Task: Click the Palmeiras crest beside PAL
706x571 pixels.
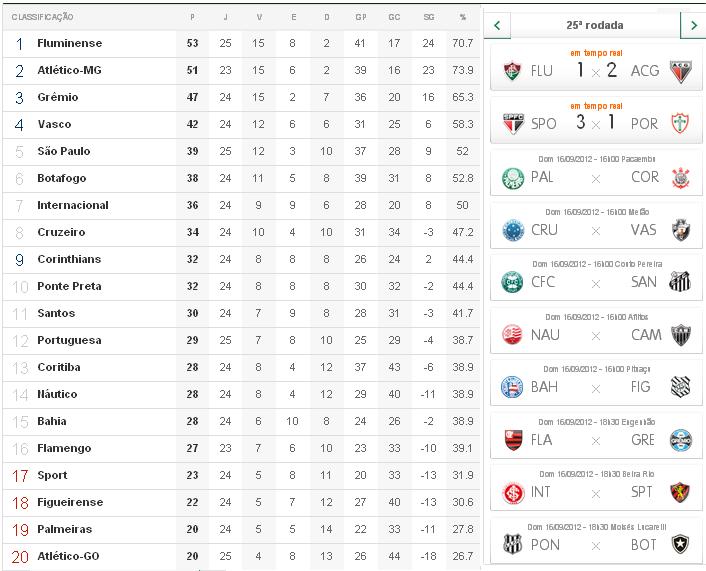Action: [x=513, y=178]
